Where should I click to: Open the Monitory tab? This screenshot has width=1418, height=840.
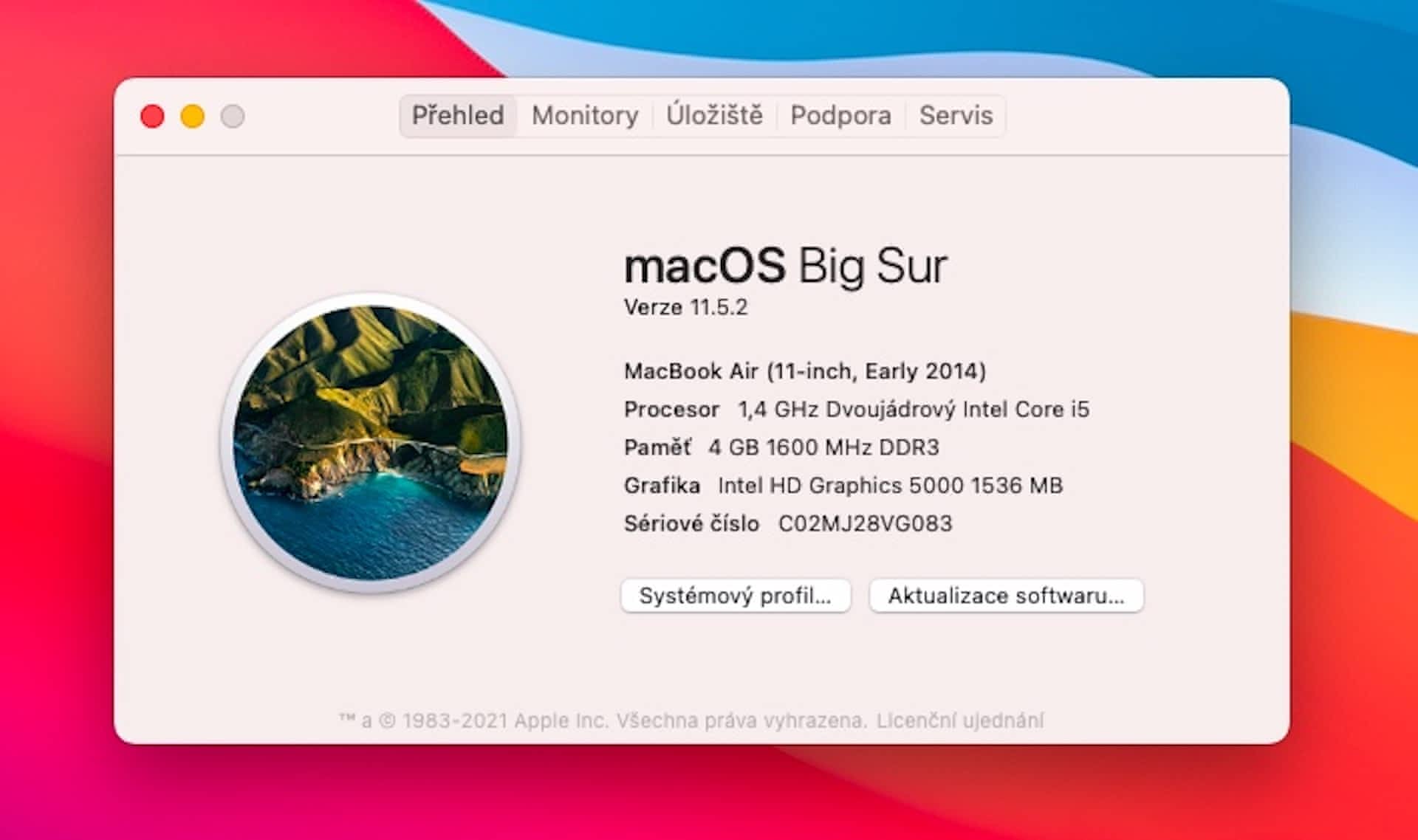point(585,116)
